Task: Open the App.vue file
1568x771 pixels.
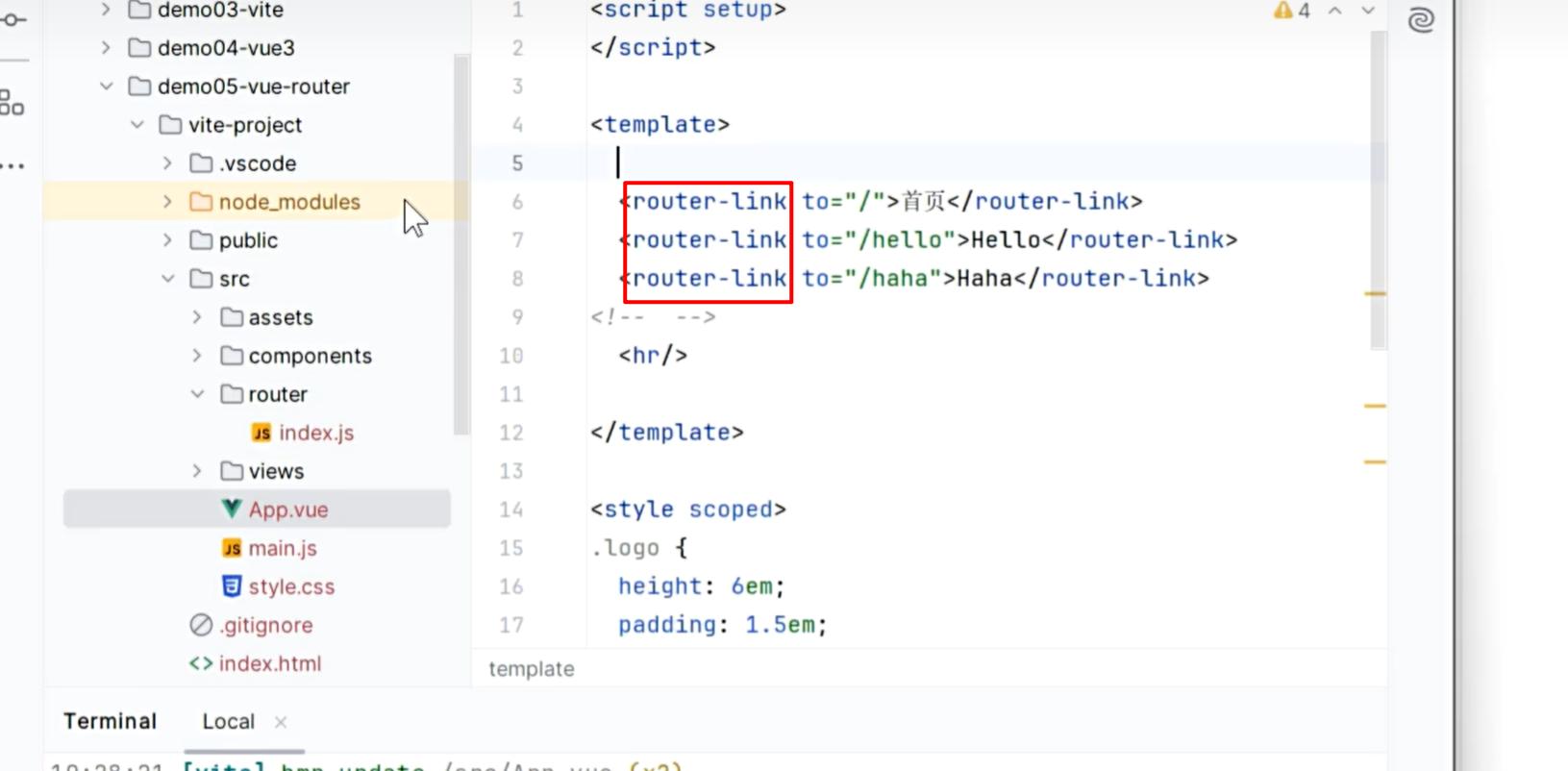Action: [288, 510]
